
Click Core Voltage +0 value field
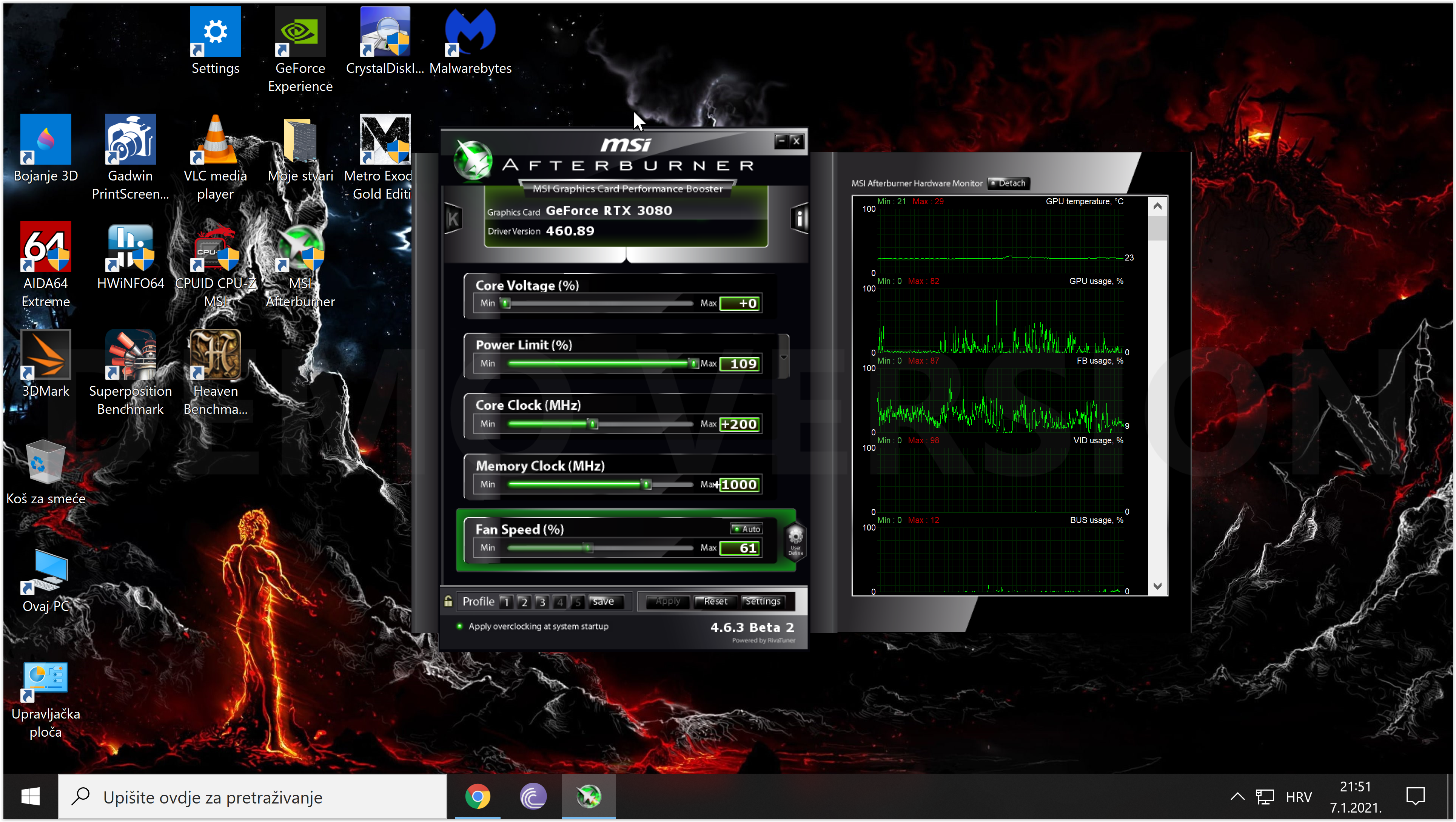tap(740, 303)
